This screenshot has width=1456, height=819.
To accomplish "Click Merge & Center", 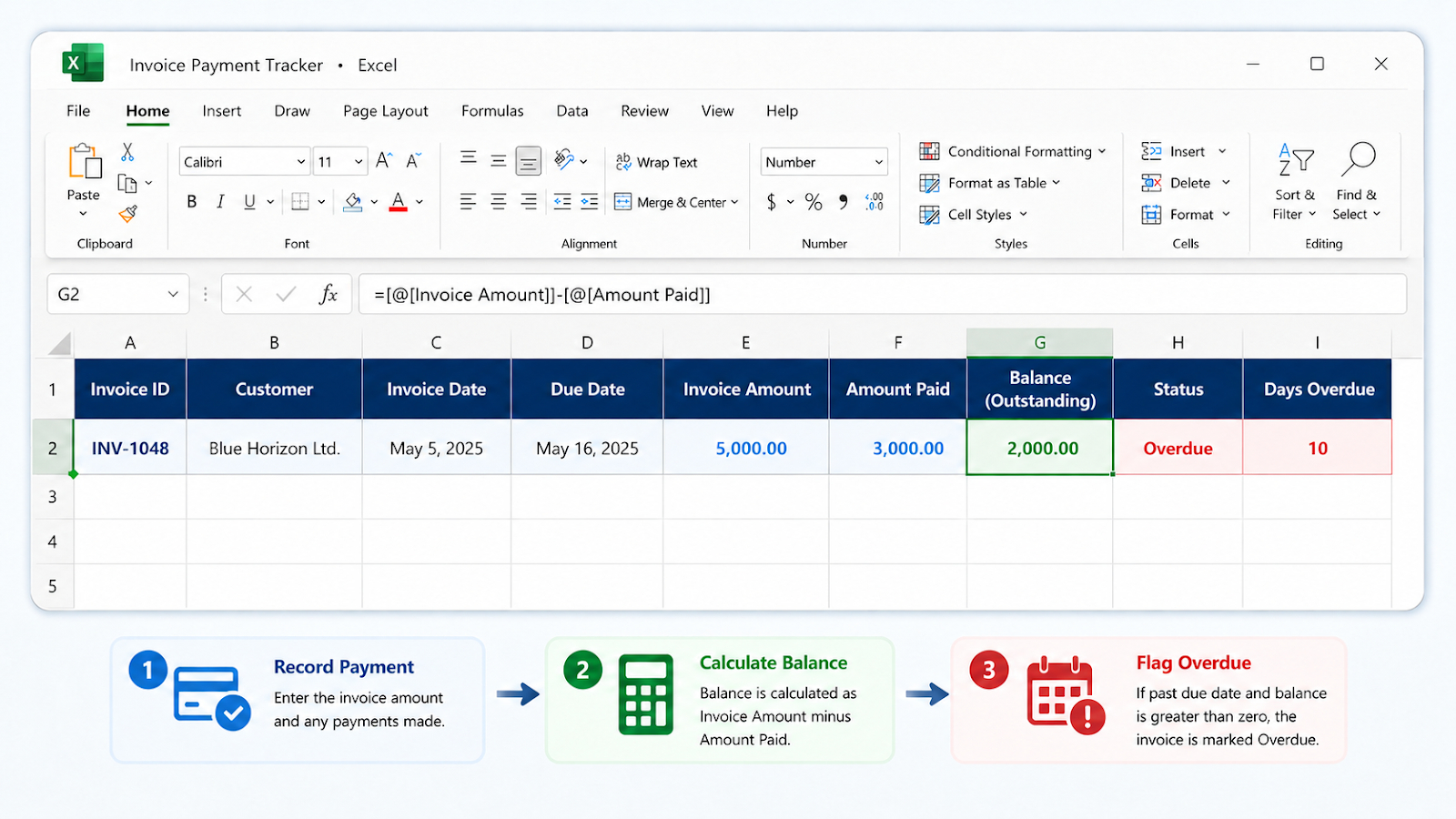I will 676,202.
